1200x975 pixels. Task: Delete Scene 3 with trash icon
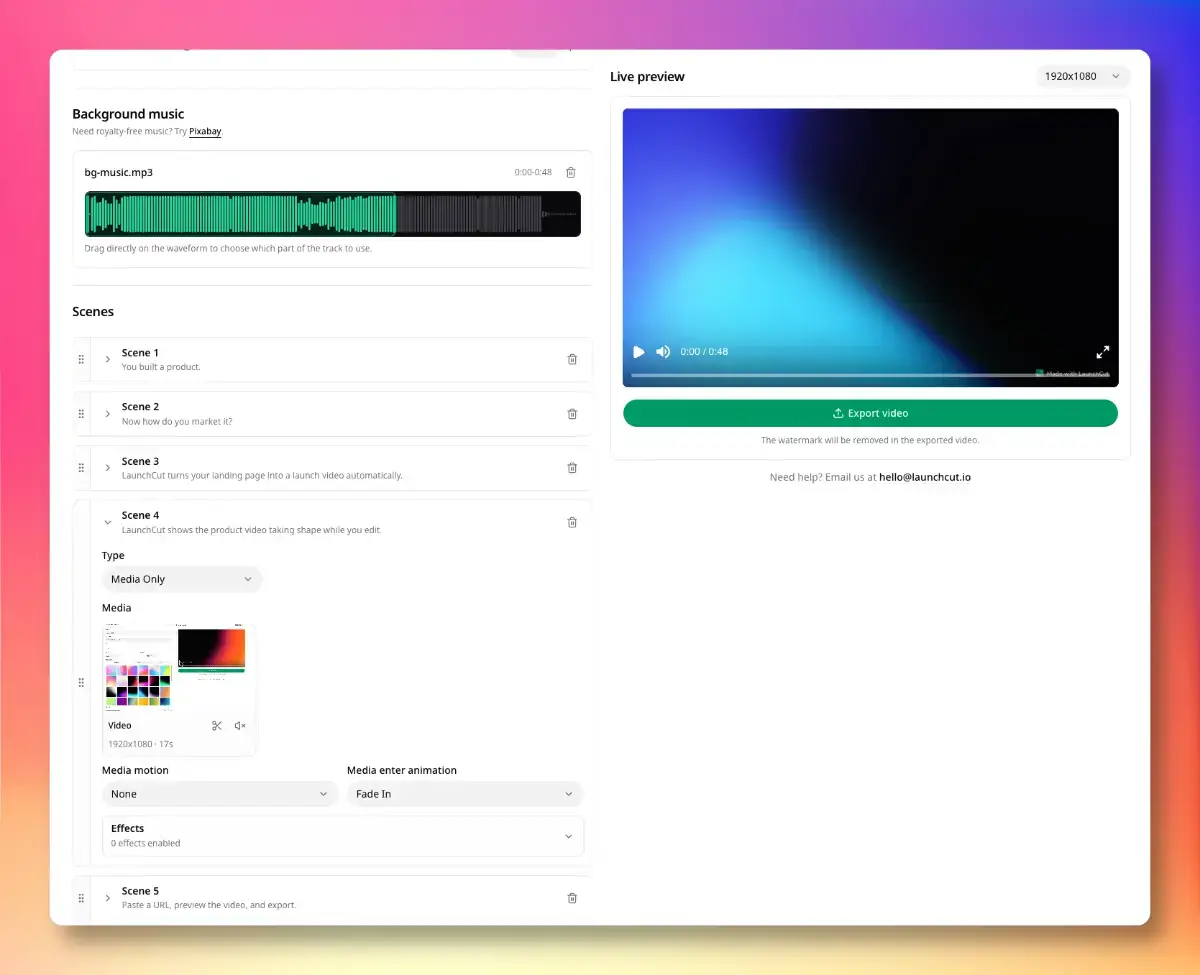[572, 467]
